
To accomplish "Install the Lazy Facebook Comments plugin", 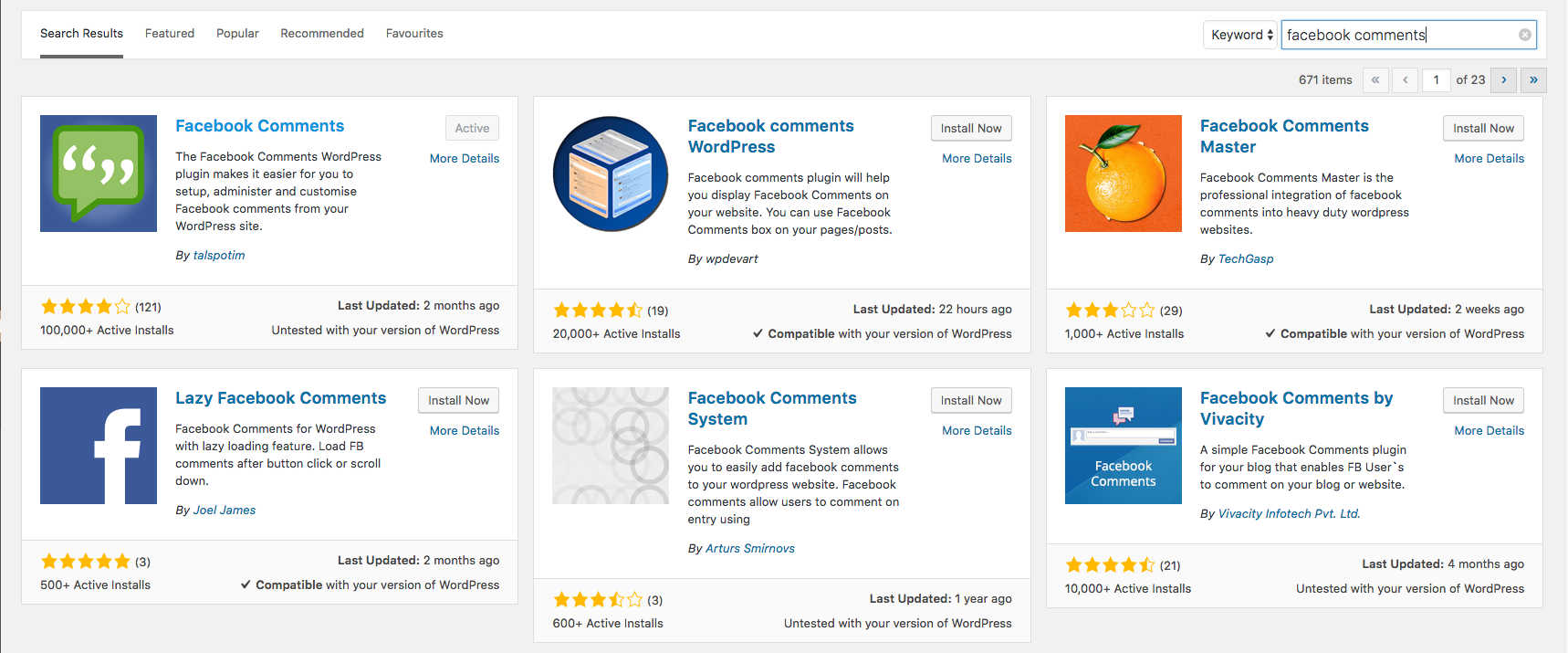I will coord(458,401).
